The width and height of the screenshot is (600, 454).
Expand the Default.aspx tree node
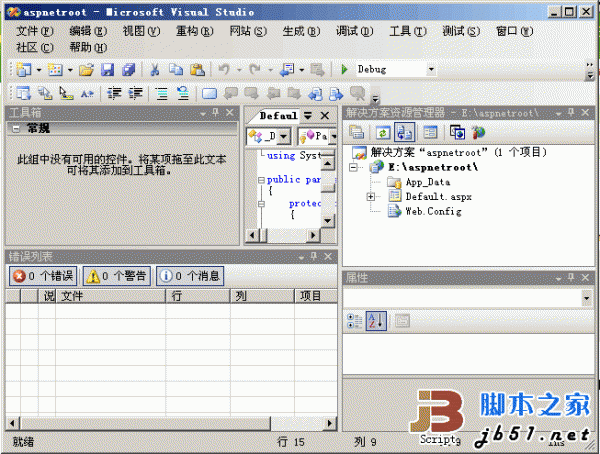(370, 197)
